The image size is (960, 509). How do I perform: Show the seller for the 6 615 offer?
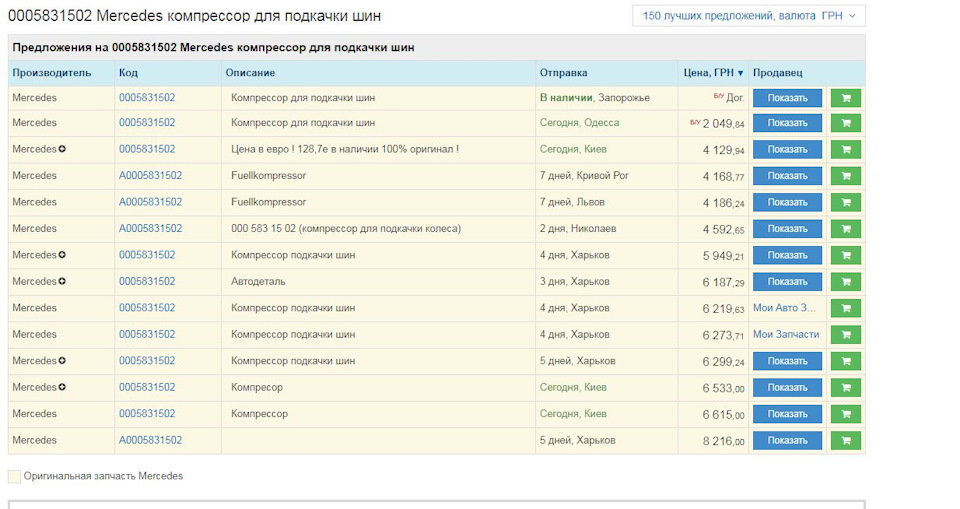(x=787, y=414)
